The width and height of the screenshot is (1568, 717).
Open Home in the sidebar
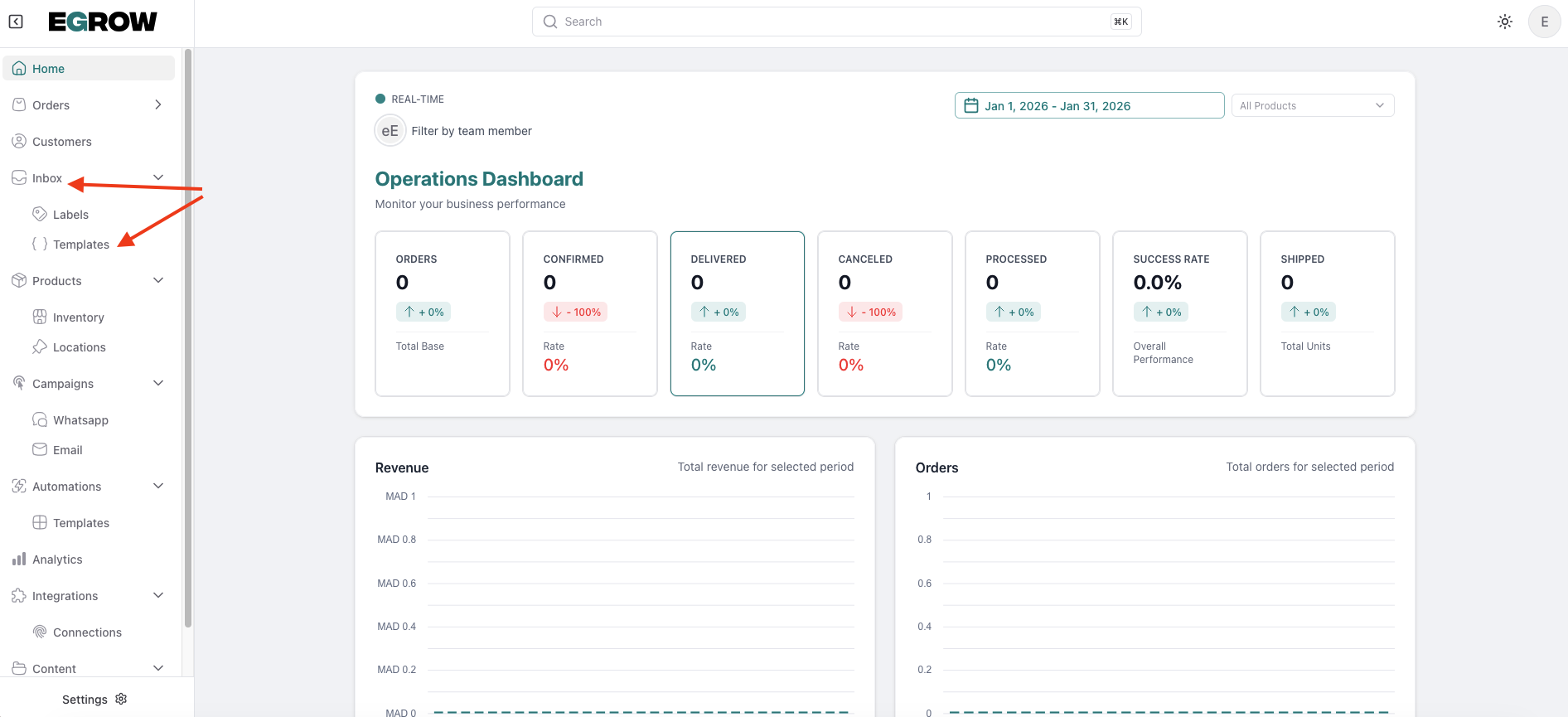click(x=49, y=69)
